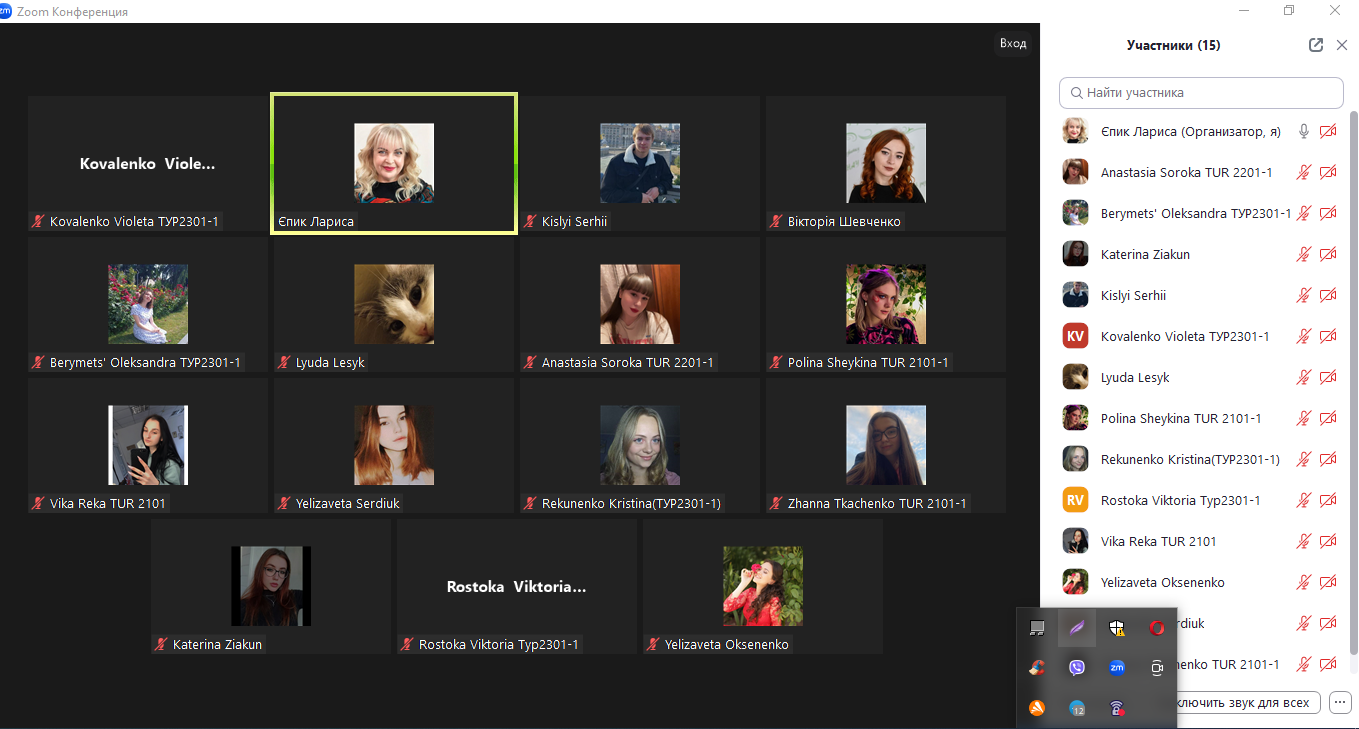
Task: Click the Участники (15) panel header
Action: [x=1173, y=45]
